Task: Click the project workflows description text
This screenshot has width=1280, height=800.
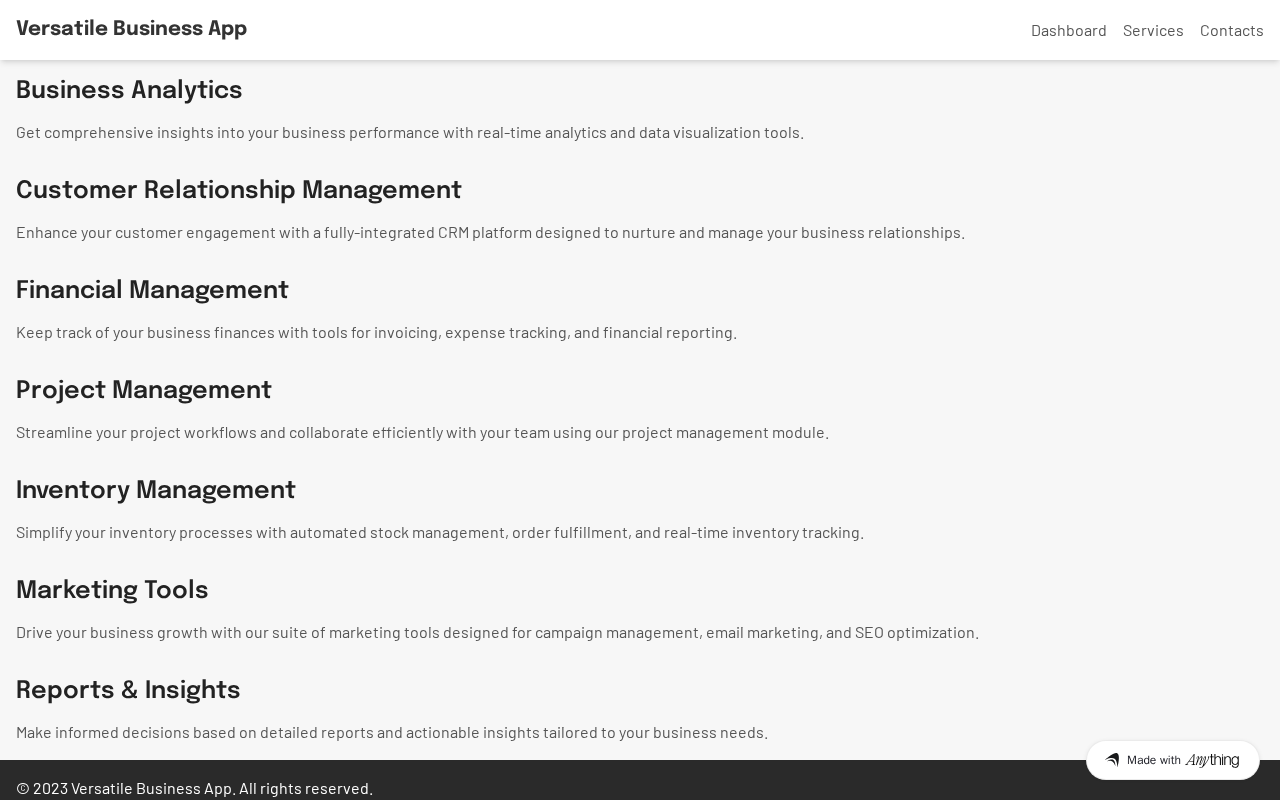Action: [x=422, y=432]
